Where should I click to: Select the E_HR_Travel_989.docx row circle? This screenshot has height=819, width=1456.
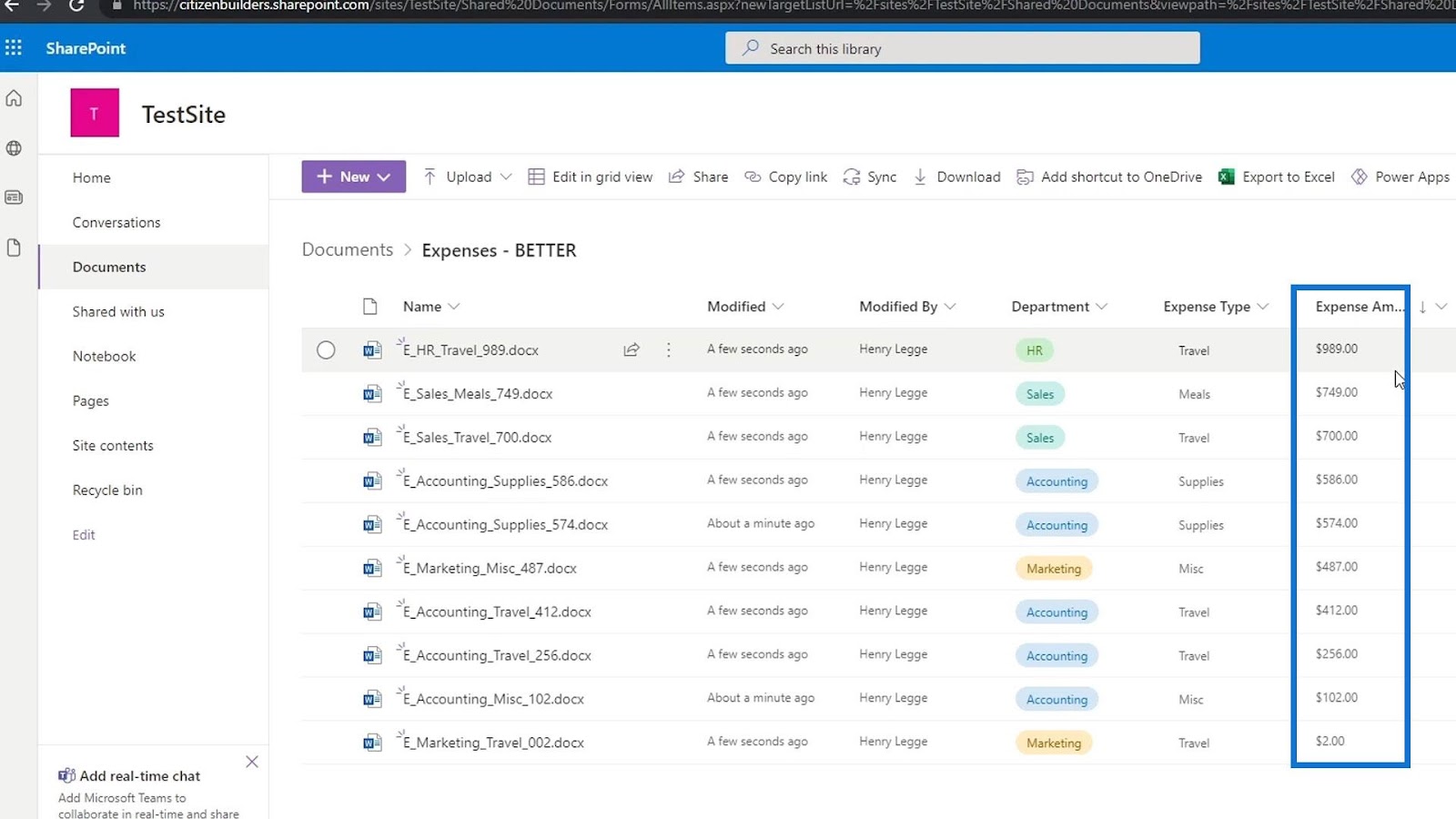click(326, 350)
